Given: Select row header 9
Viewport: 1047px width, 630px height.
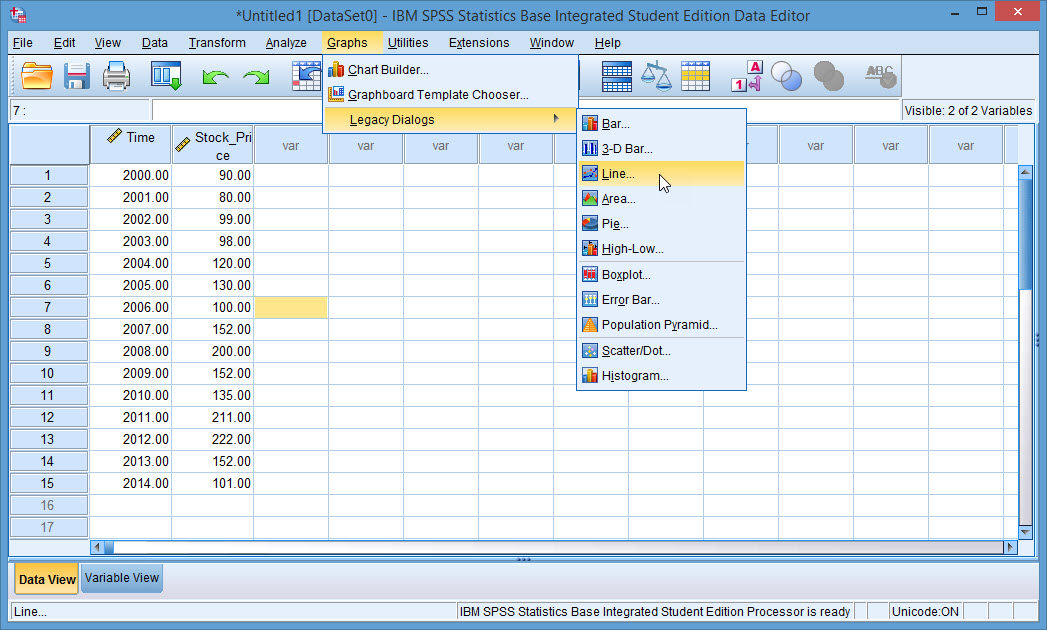Looking at the screenshot, I should (x=49, y=351).
